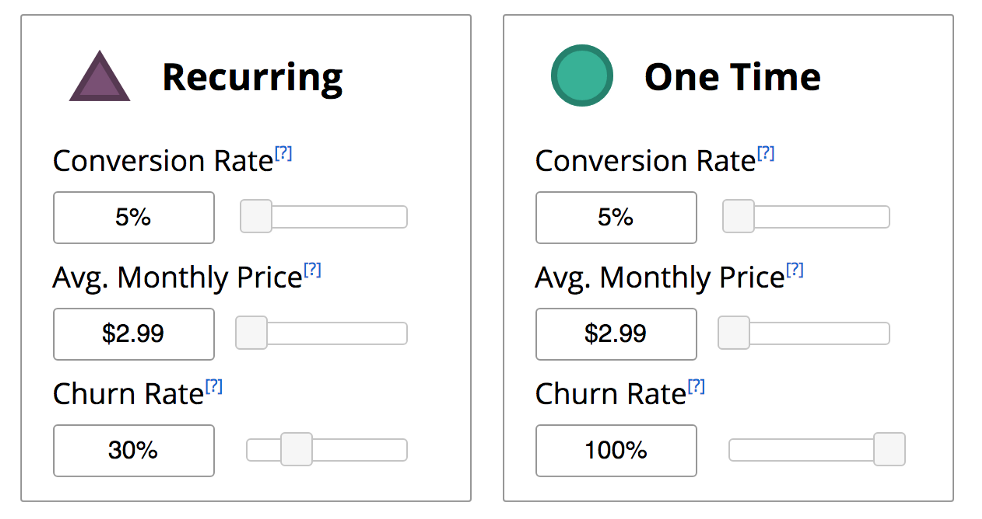
Task: Click the green One Time circle icon
Action: point(582,75)
